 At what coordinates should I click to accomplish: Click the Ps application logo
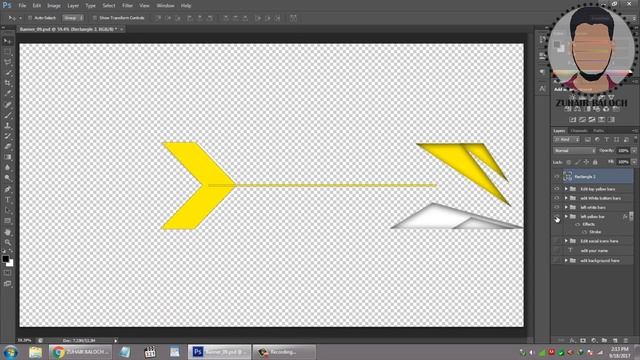(x=7, y=5)
